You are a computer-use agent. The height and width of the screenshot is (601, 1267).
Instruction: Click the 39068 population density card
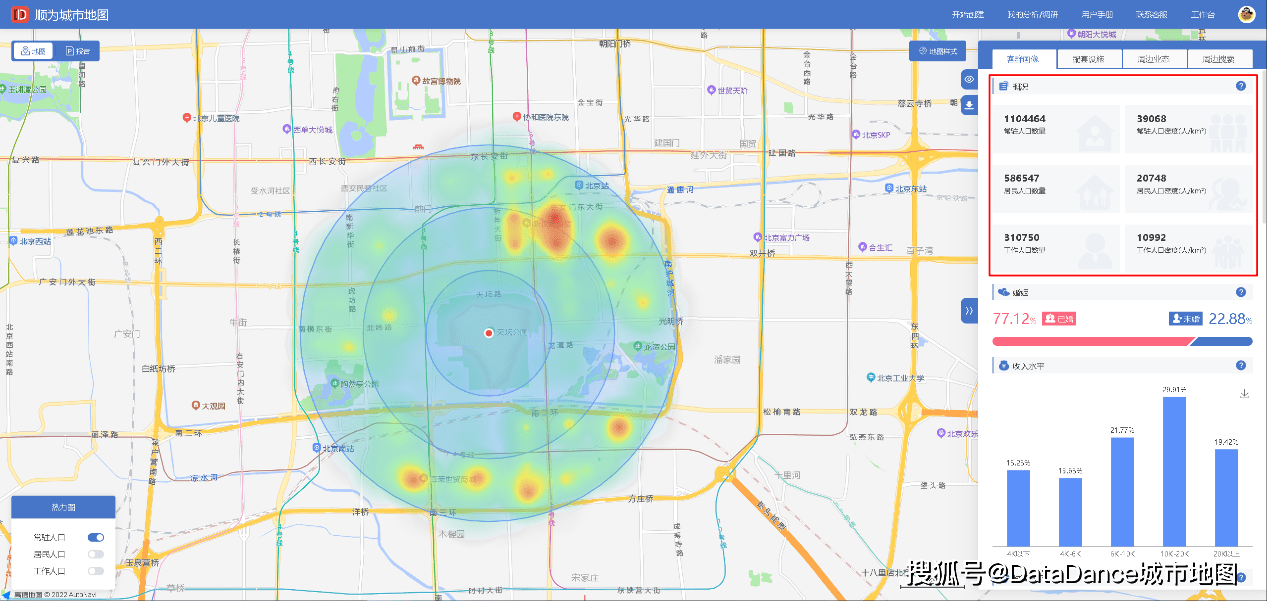(1188, 130)
